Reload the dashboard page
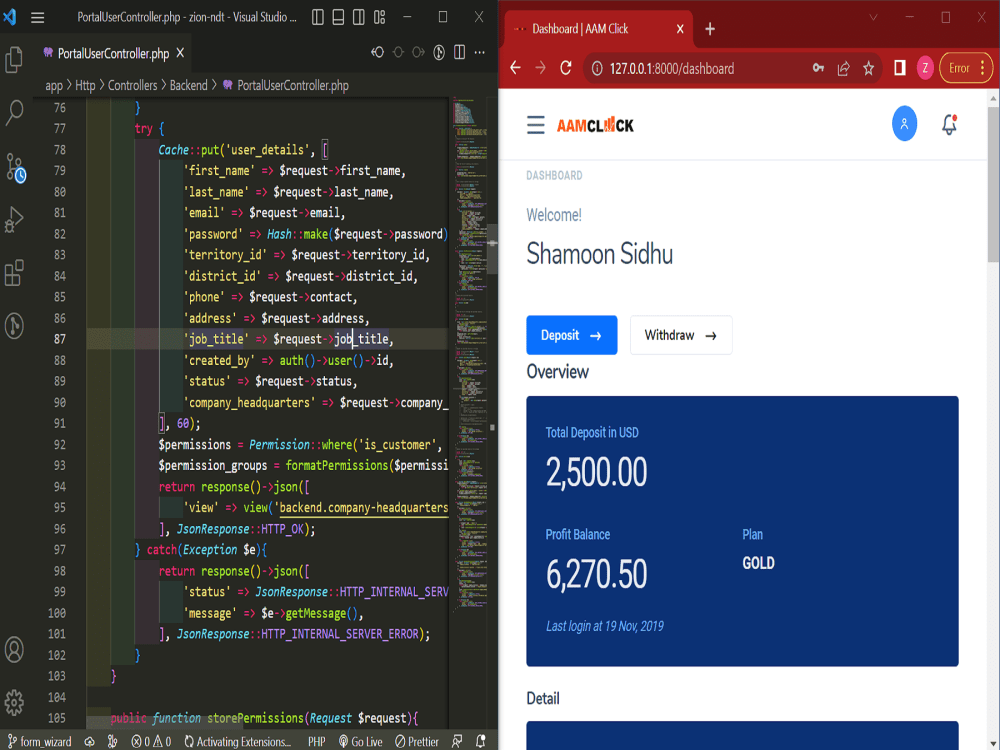The image size is (1000, 750). 566,68
